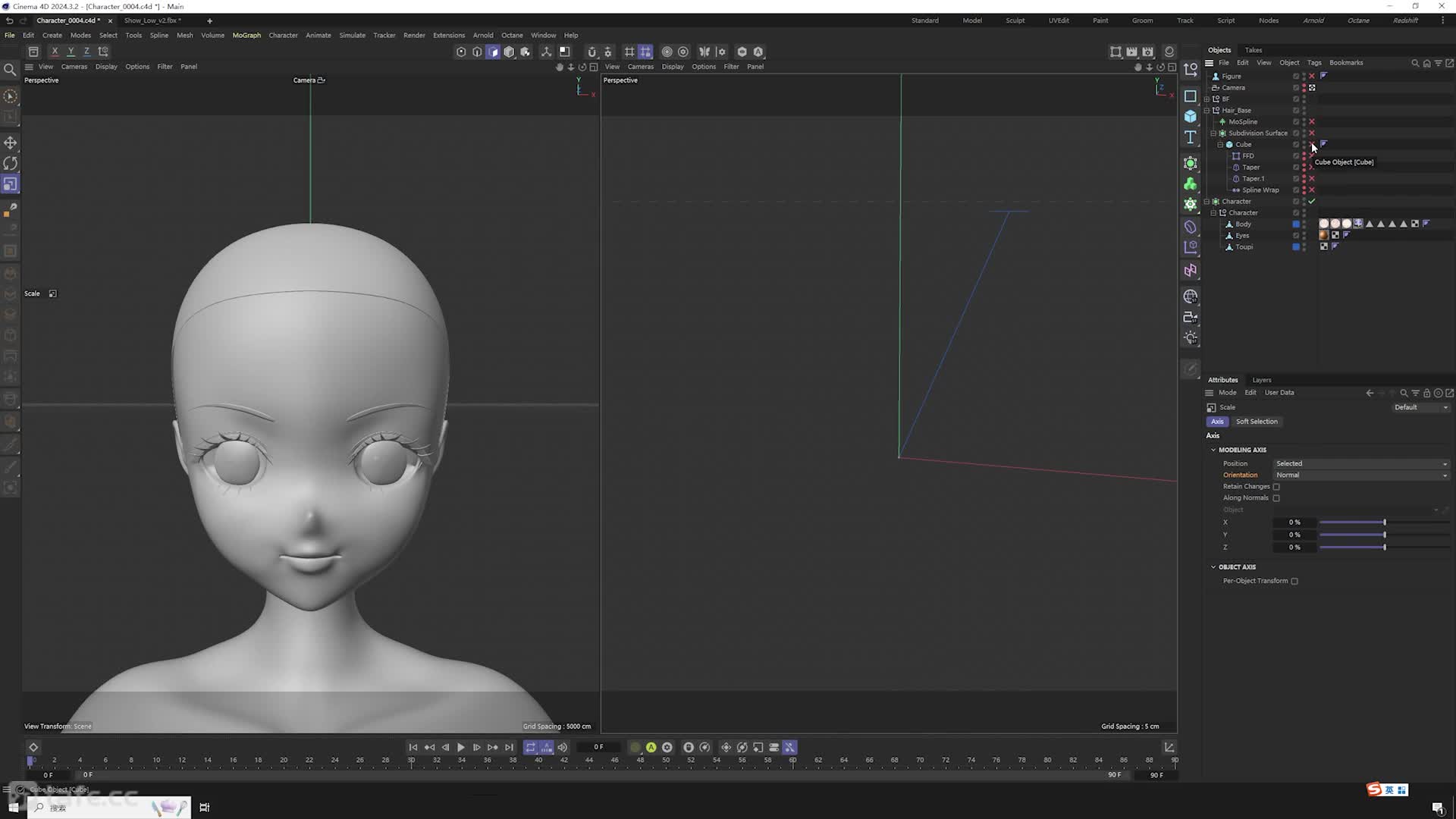The height and width of the screenshot is (819, 1456).
Task: Toggle Subdivision Surface enable mark
Action: (x=1312, y=133)
